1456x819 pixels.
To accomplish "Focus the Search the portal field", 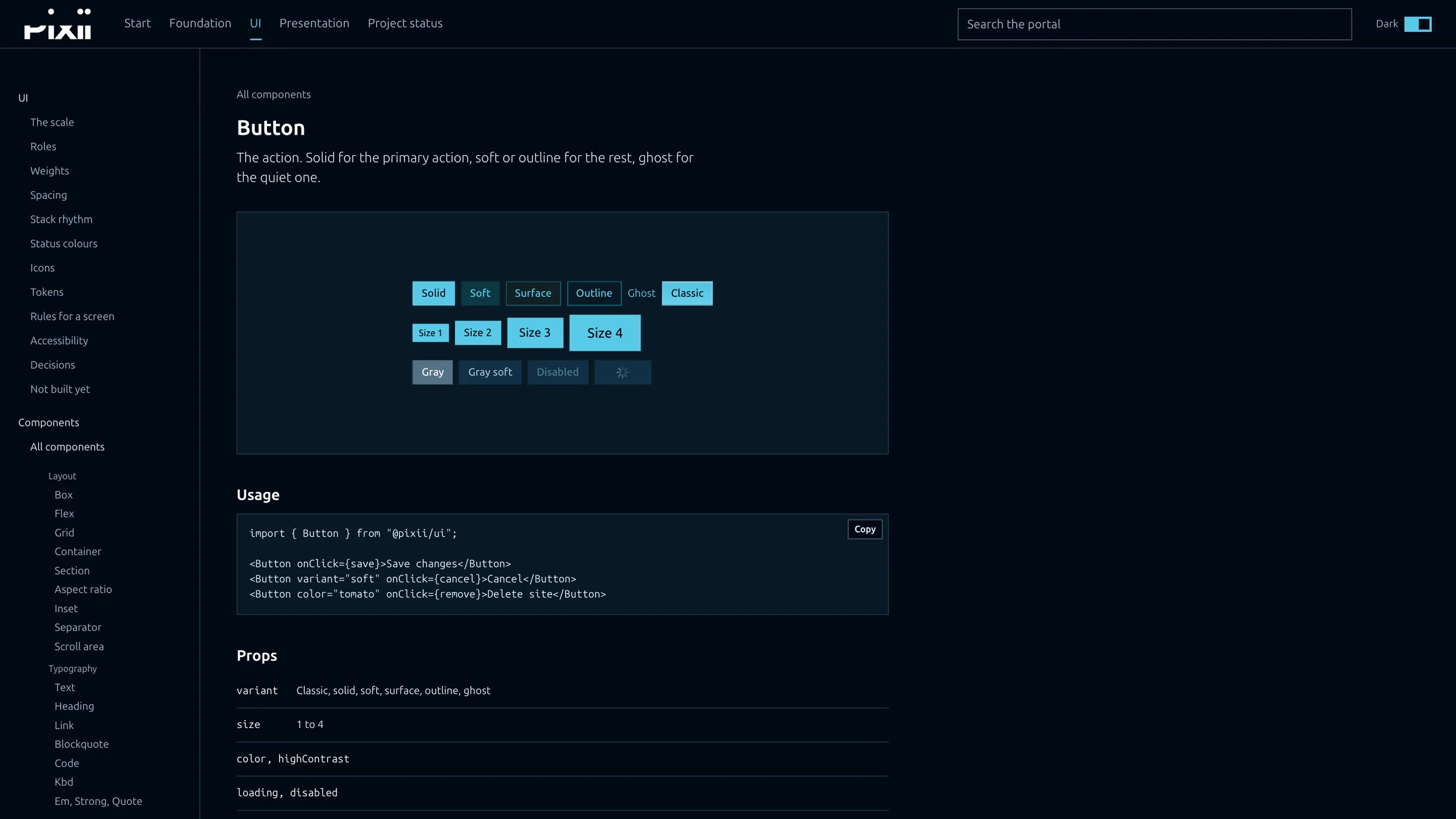I will 1154,24.
